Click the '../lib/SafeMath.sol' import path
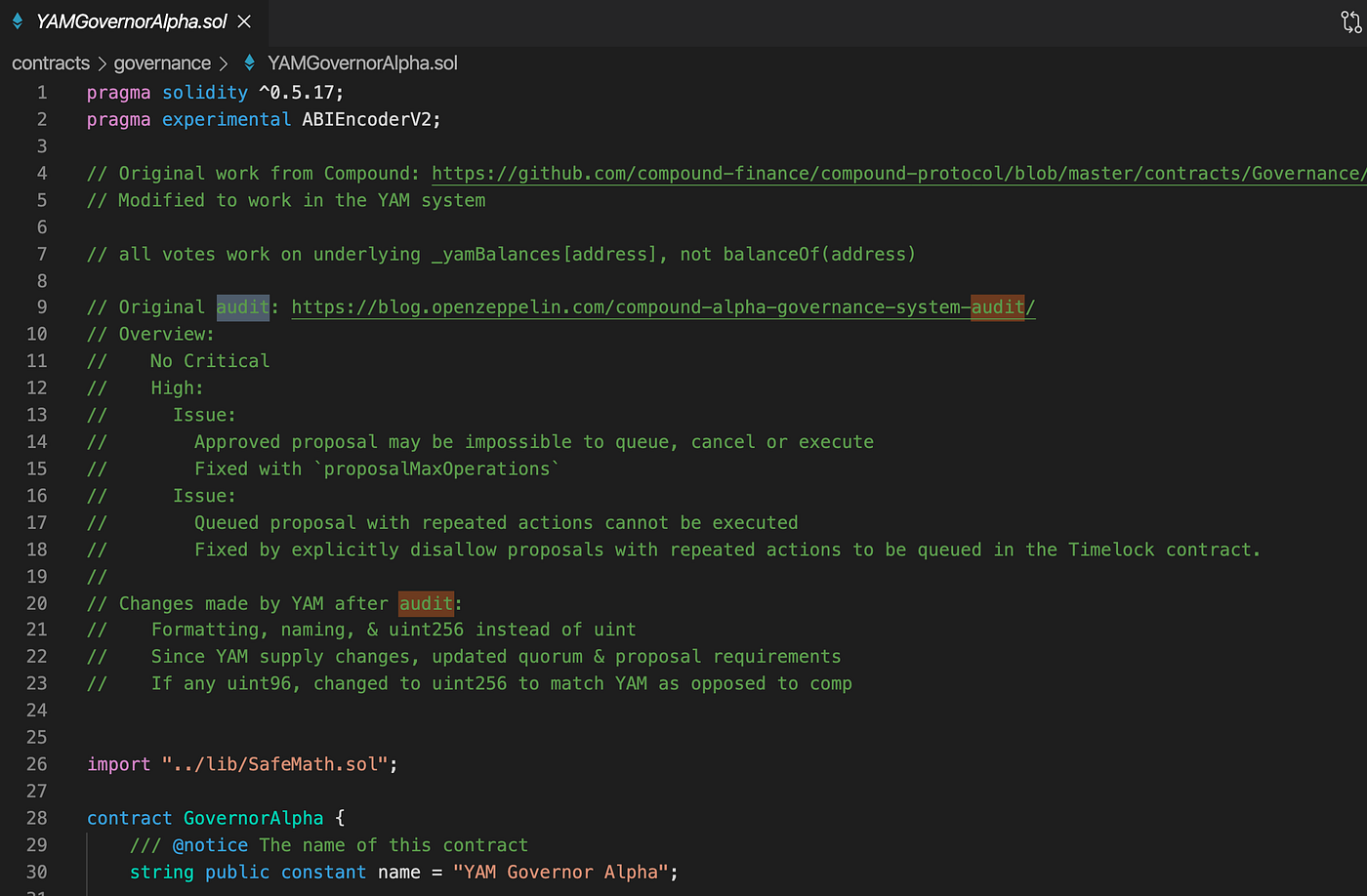This screenshot has width=1367, height=896. pos(275,764)
